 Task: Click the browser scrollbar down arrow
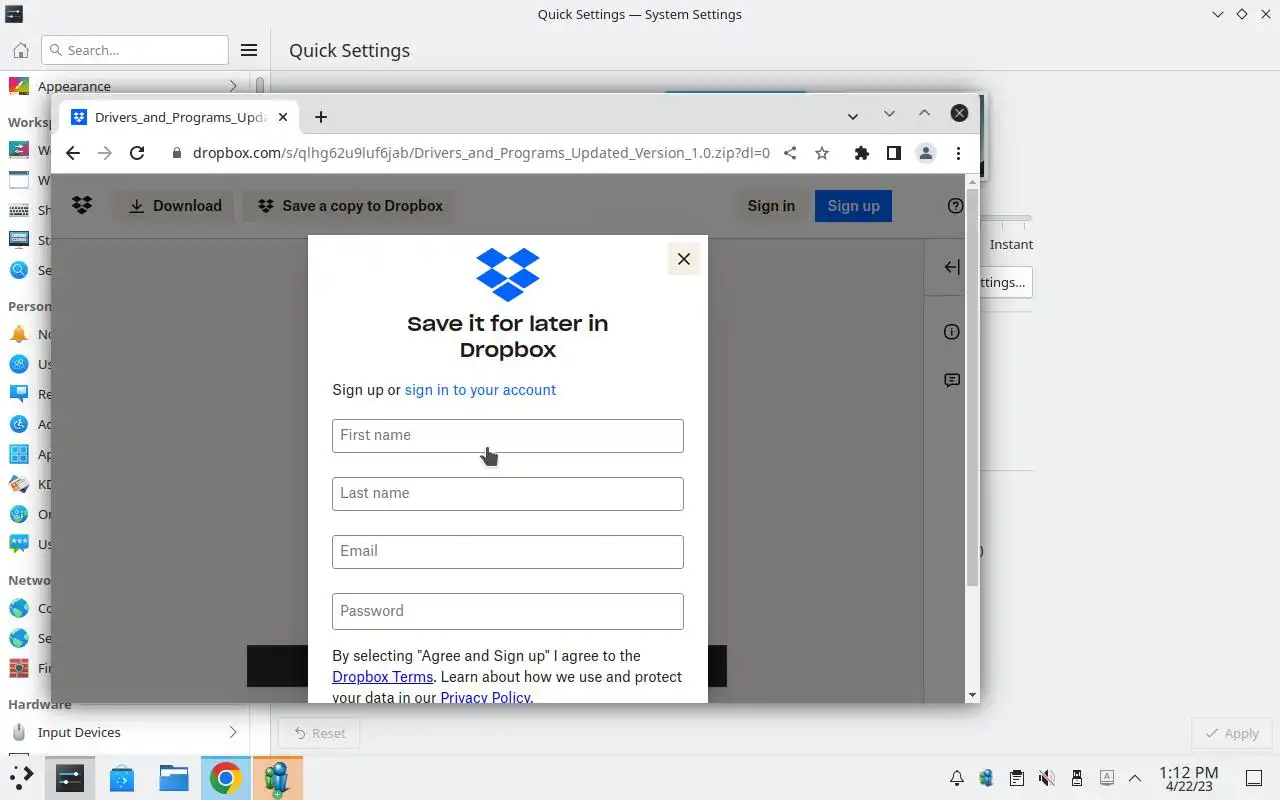972,695
